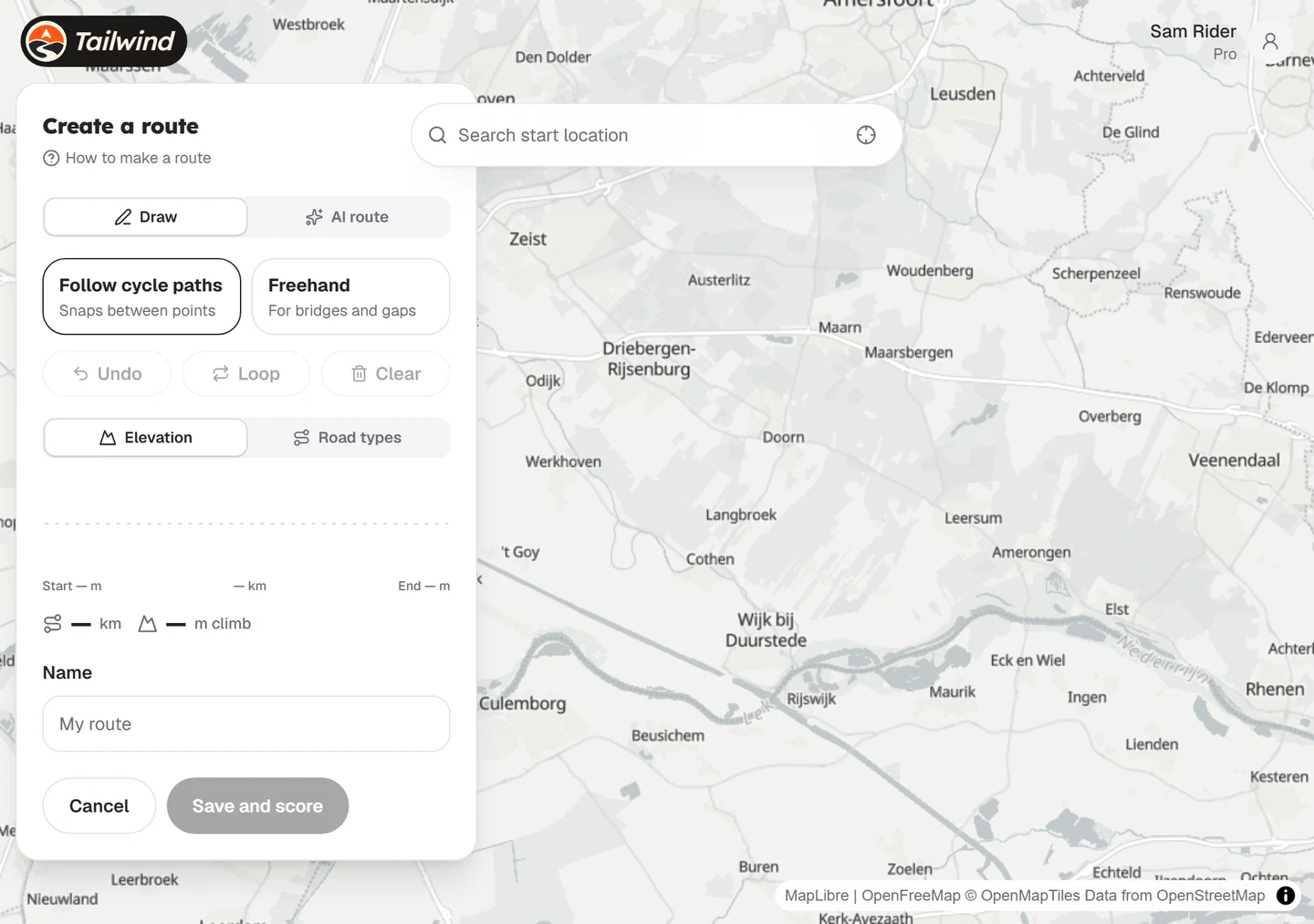
Task: Click the Zeist label on the map
Action: [x=527, y=239]
